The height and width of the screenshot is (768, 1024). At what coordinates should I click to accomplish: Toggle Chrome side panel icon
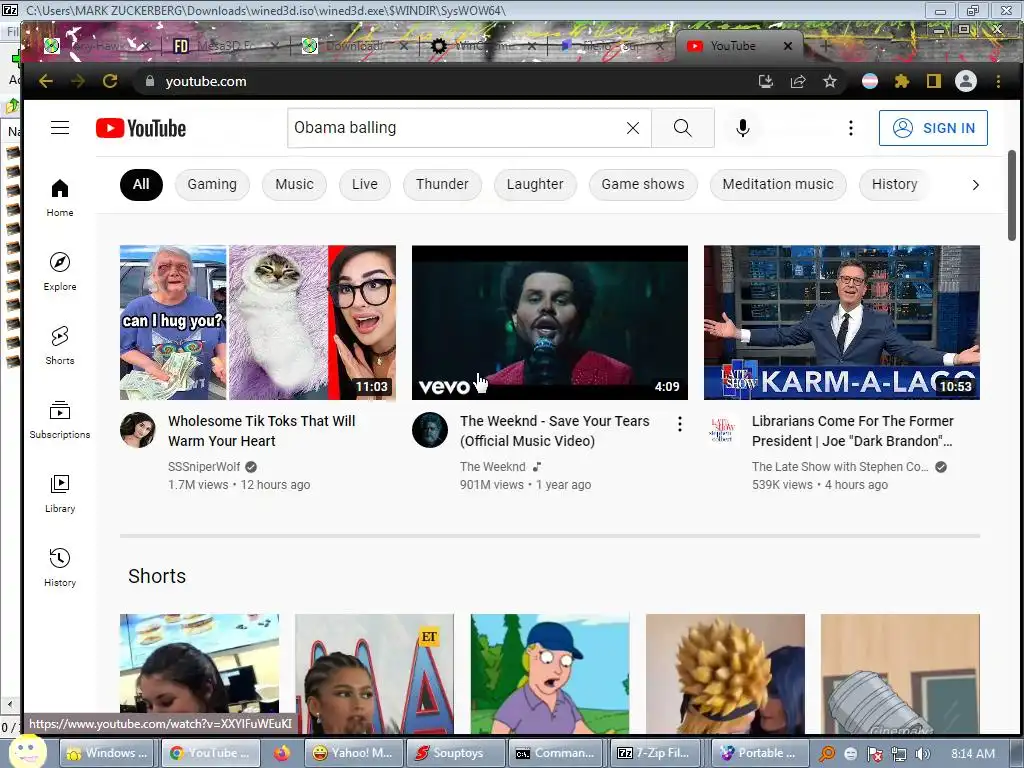tap(934, 81)
